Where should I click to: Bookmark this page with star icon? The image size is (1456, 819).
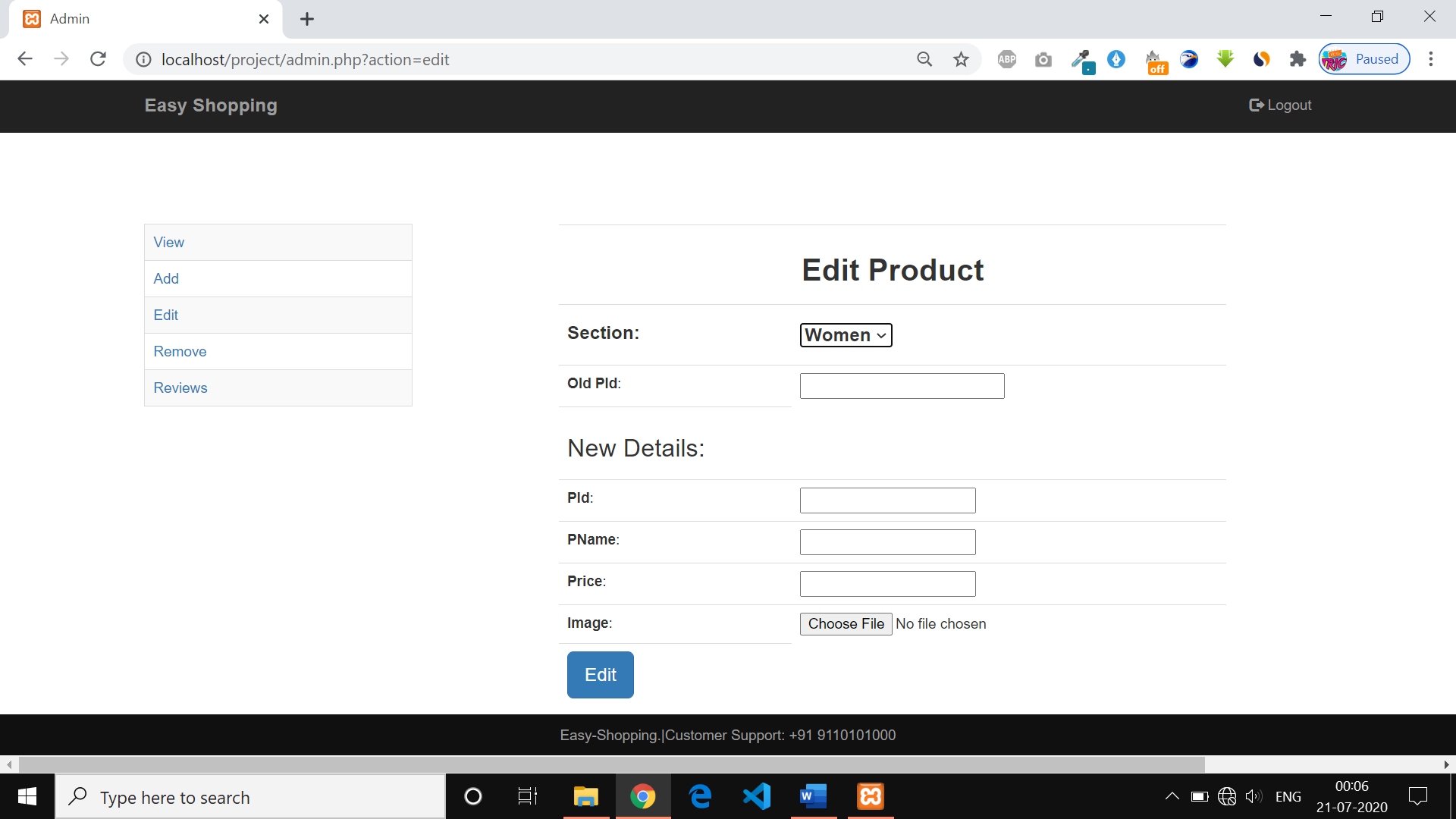tap(961, 59)
